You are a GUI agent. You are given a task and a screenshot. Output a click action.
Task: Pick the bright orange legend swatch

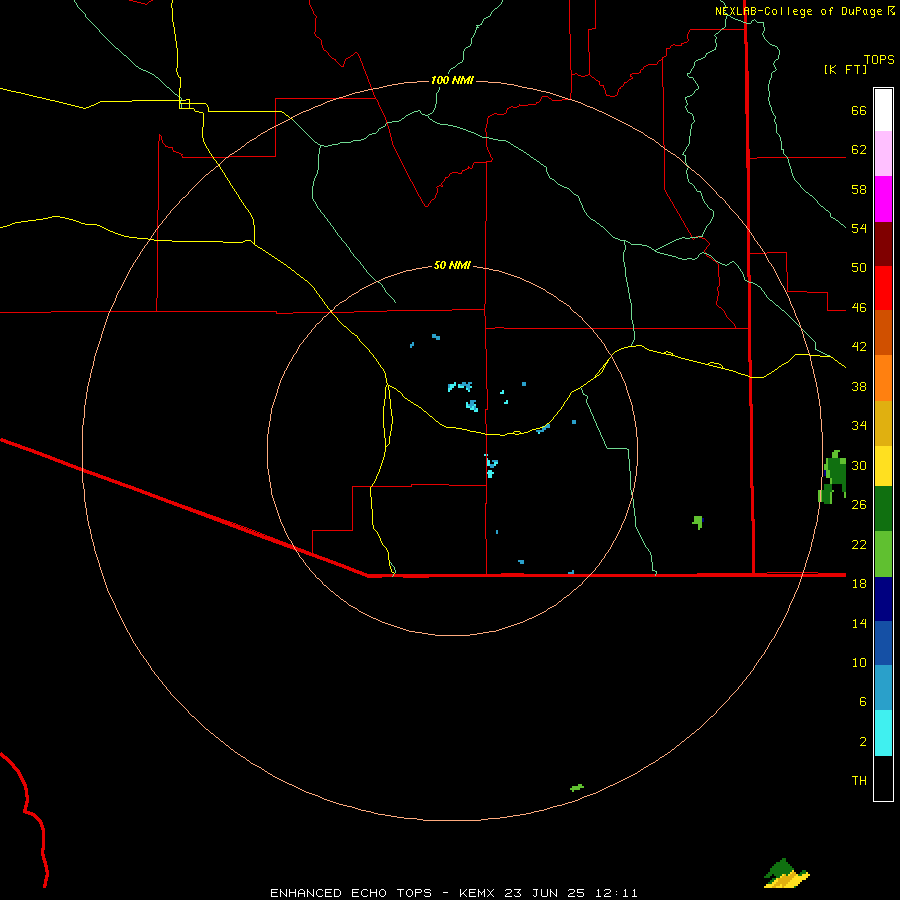coord(883,378)
